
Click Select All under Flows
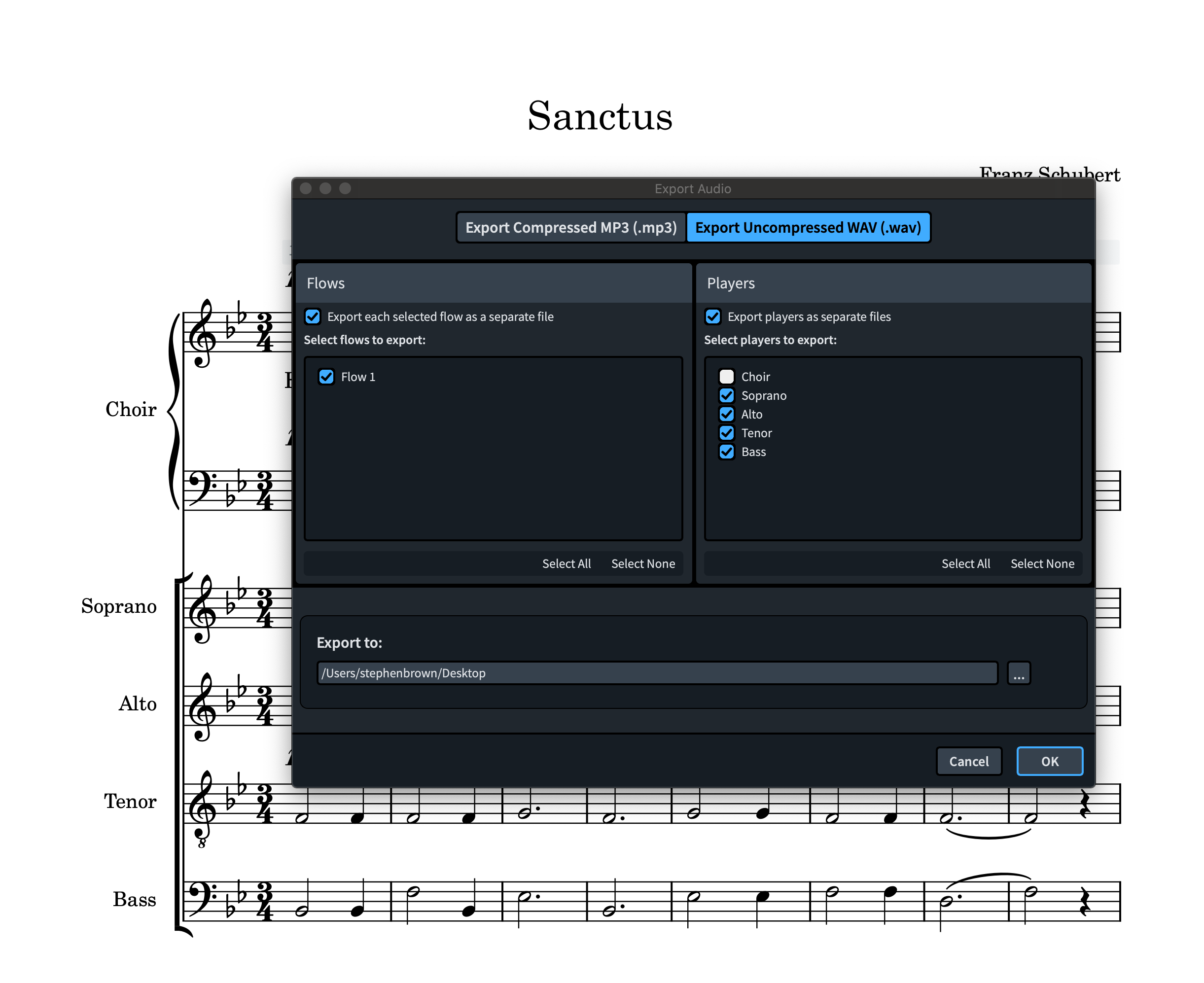pyautogui.click(x=566, y=563)
